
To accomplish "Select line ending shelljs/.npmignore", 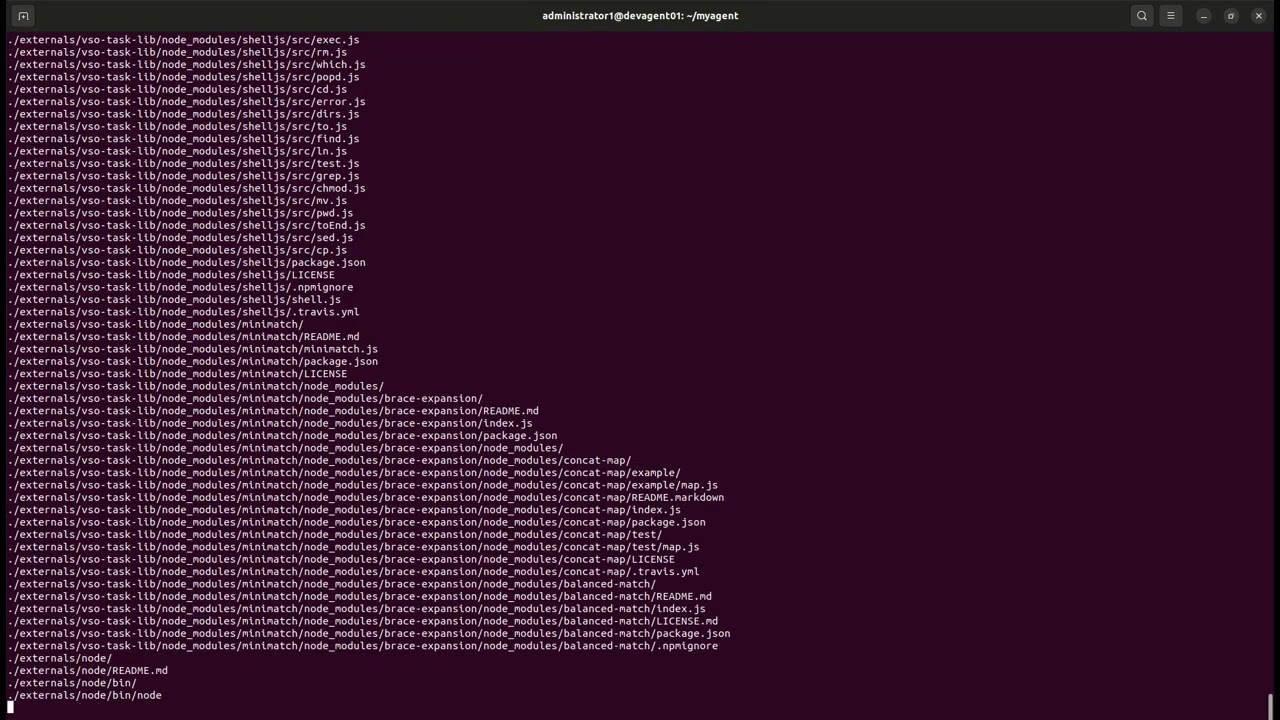I will pos(181,287).
